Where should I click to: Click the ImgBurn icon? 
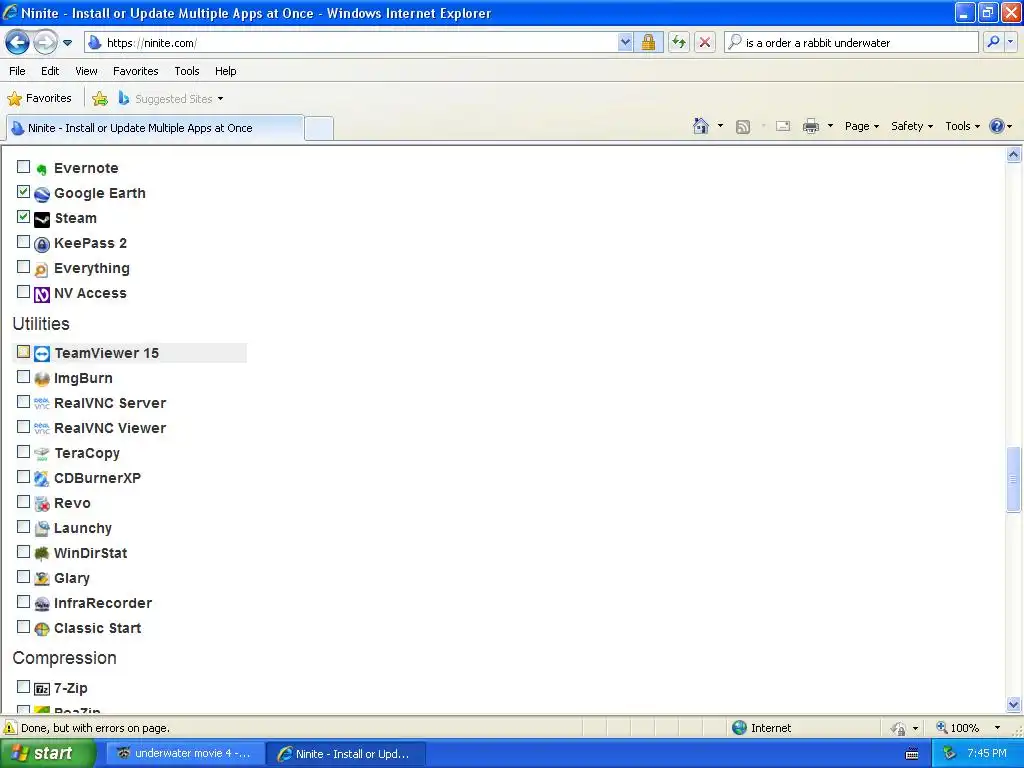(42, 379)
